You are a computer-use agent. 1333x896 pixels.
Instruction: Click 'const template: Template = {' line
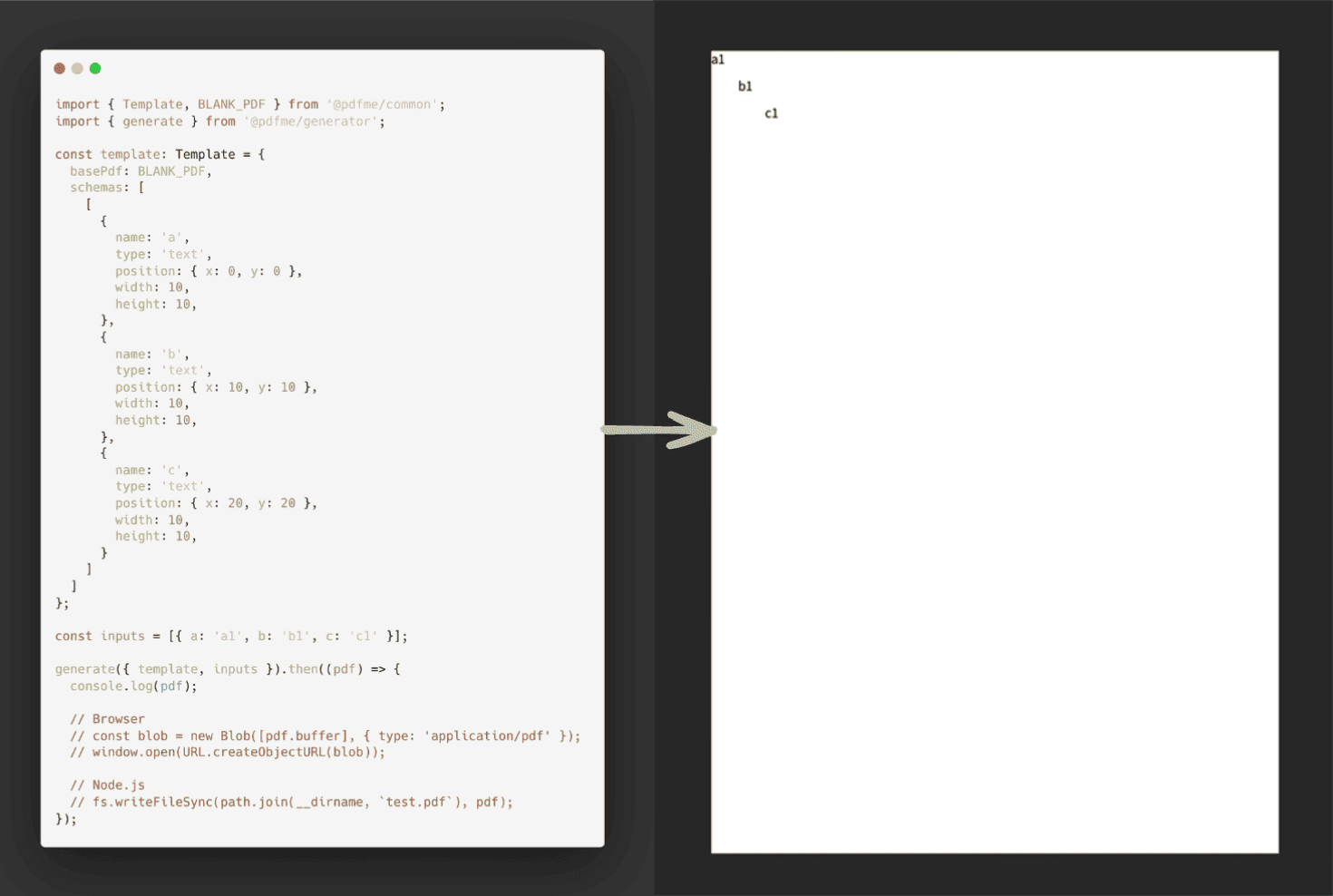[x=160, y=154]
